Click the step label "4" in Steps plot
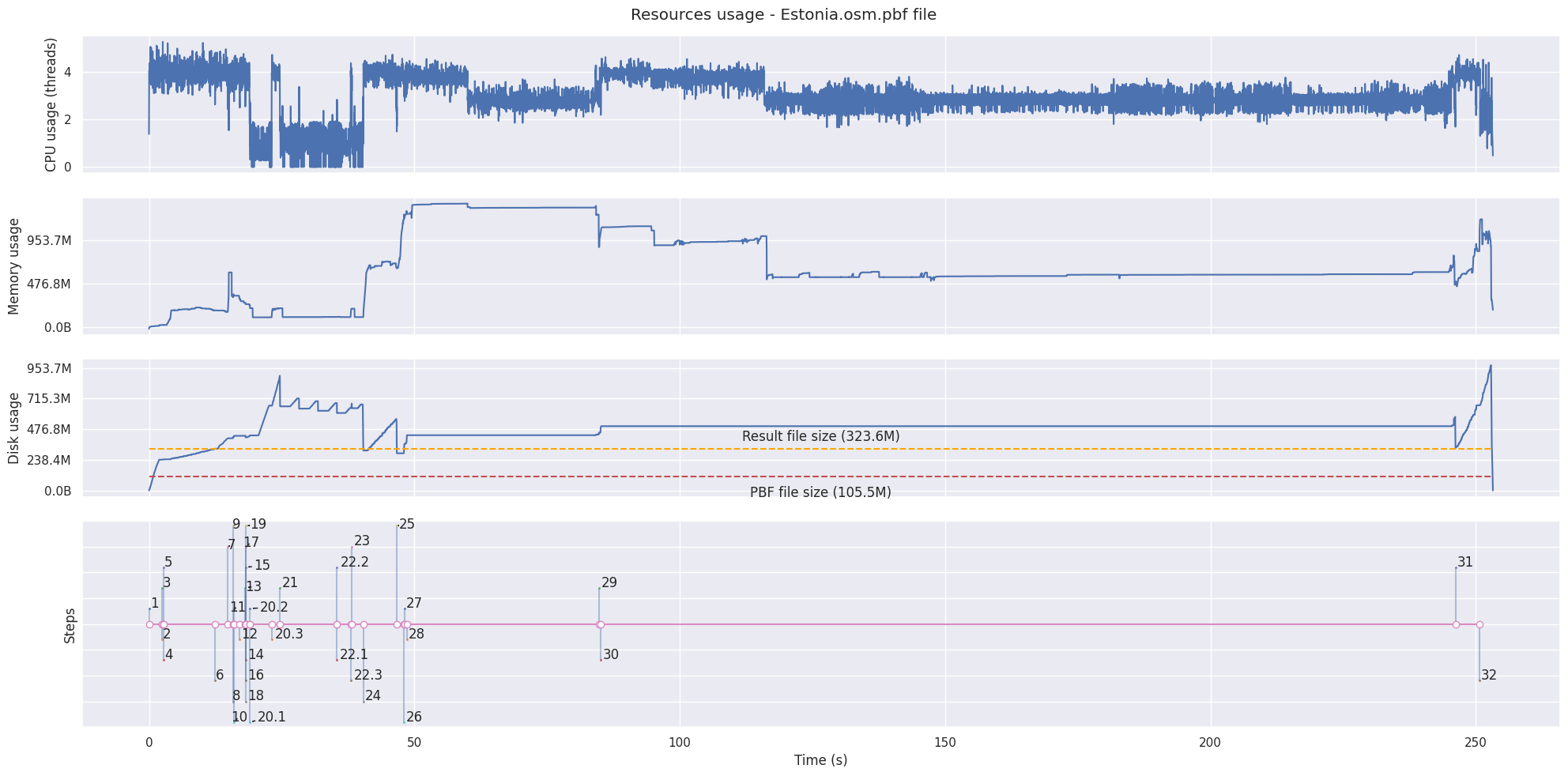 169,655
